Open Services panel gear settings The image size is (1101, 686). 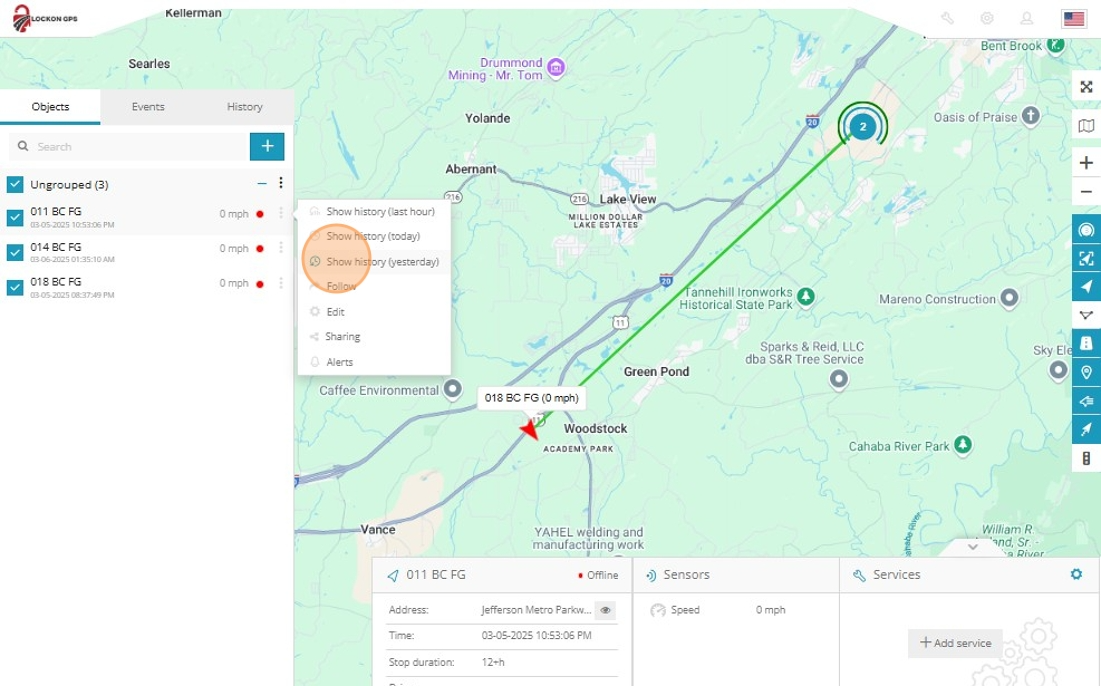pos(1076,574)
